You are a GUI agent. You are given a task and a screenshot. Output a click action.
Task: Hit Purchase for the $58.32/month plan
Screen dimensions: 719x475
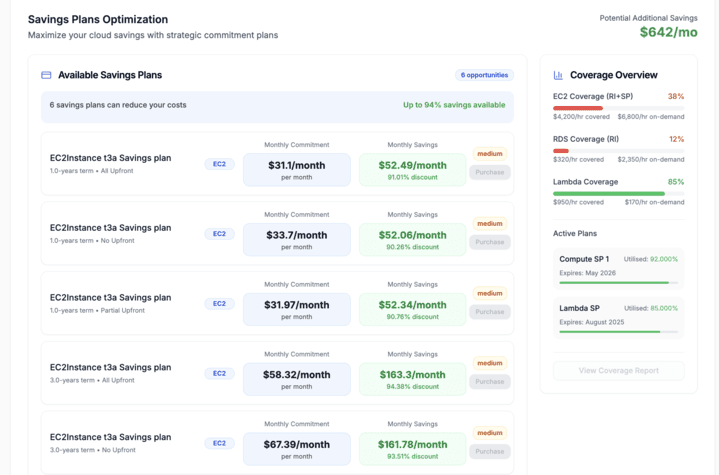(490, 382)
